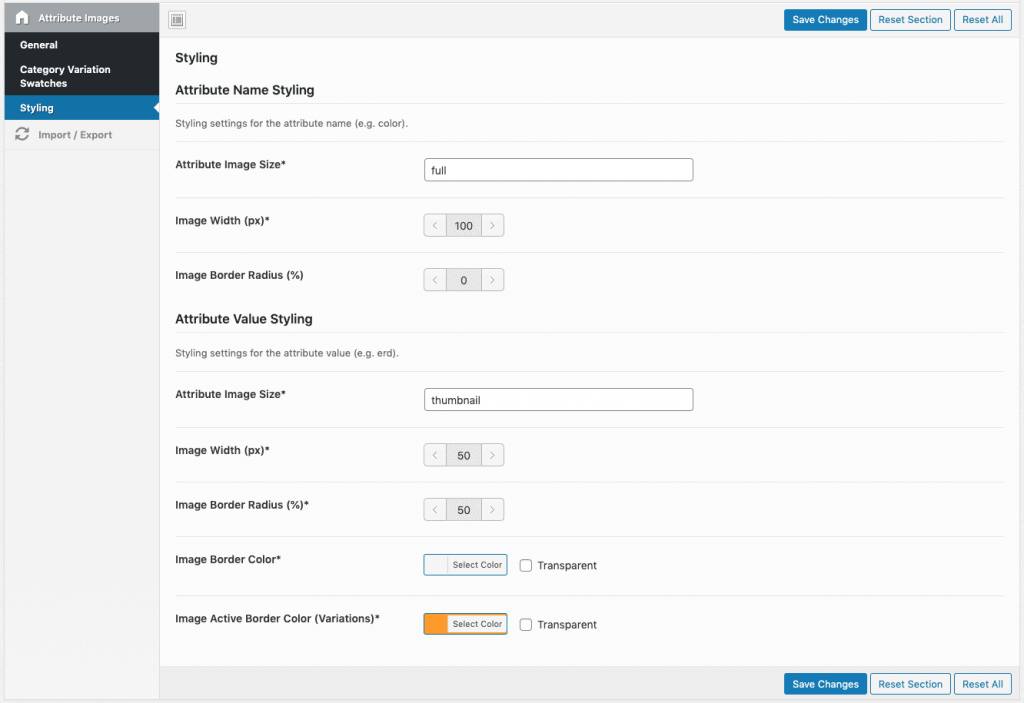Click the expand-all sections icon in top bar

(176, 20)
